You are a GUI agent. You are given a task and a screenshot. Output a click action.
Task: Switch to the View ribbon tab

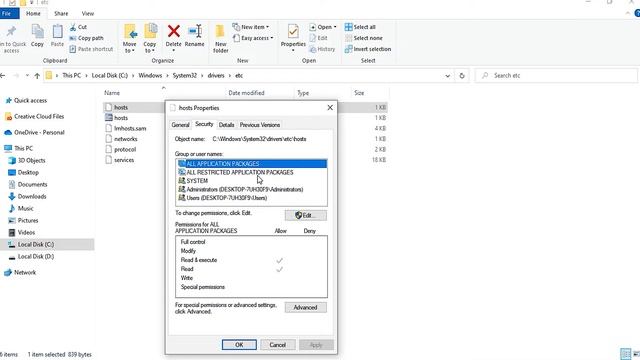pyautogui.click(x=88, y=13)
